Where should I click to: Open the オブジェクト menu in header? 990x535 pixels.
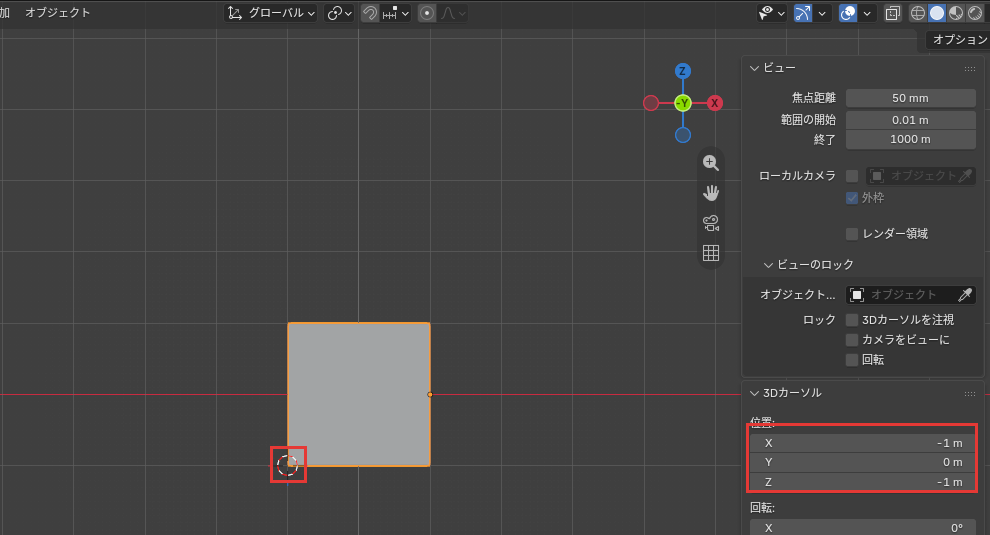pyautogui.click(x=57, y=13)
